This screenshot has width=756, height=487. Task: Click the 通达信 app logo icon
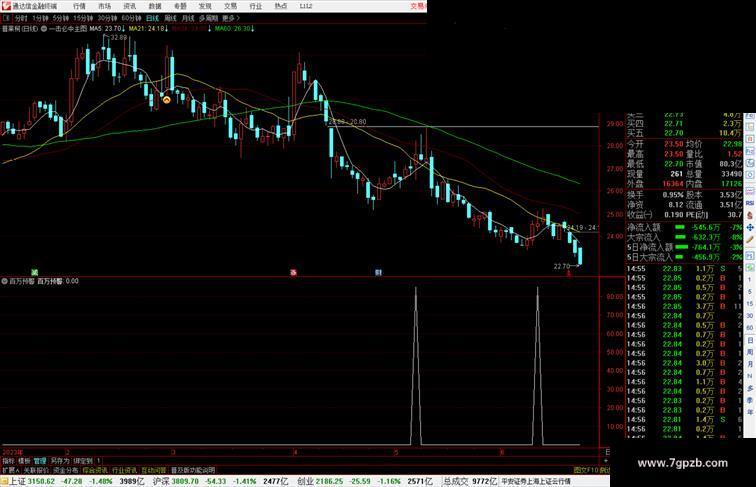pyautogui.click(x=6, y=6)
